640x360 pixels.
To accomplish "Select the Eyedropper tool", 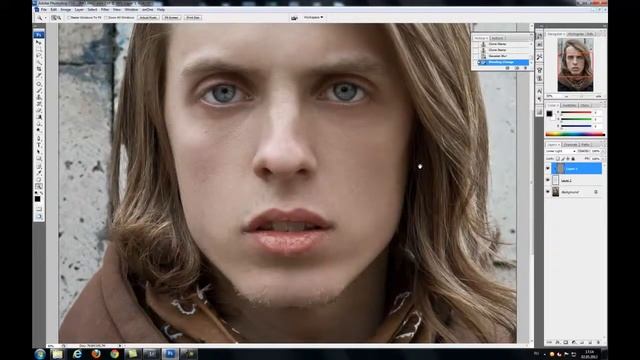I will (39, 173).
